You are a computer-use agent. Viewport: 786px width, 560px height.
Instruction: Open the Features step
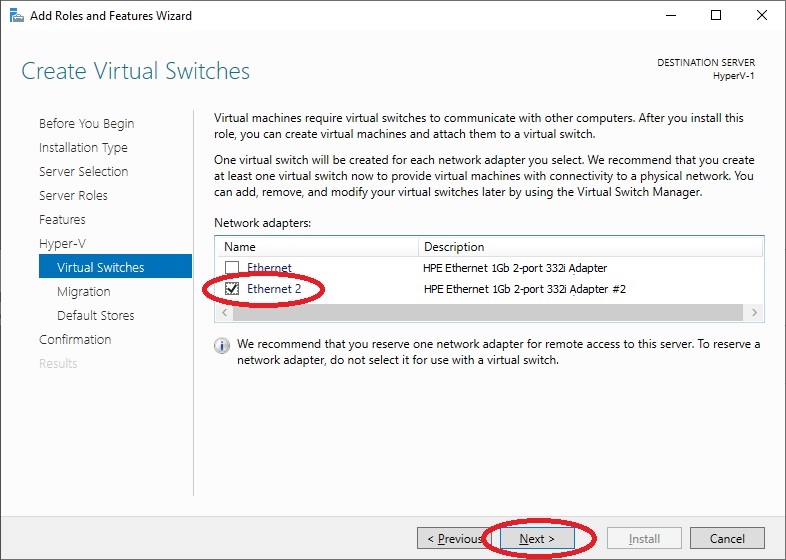(x=62, y=220)
